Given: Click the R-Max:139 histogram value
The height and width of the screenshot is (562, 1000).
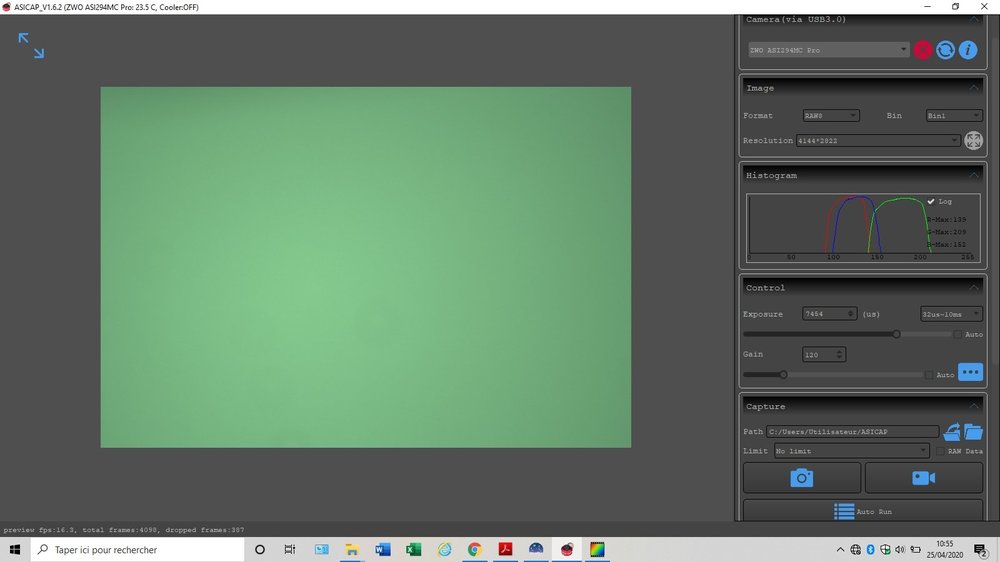Looking at the screenshot, I should click(x=946, y=219).
